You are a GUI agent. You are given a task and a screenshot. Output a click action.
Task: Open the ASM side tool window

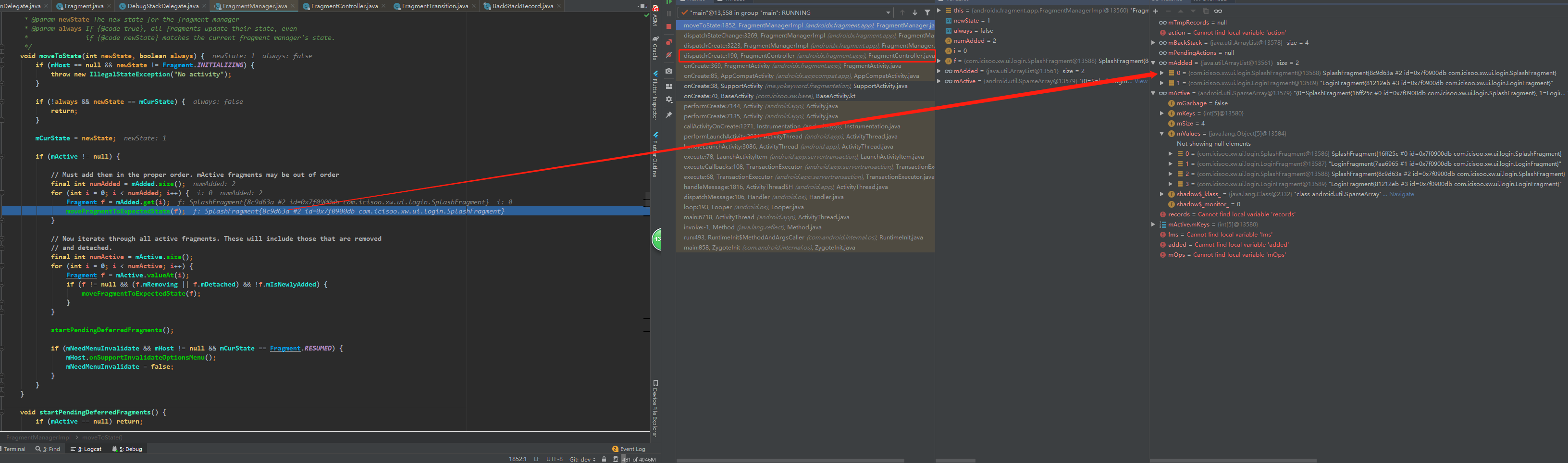655,16
